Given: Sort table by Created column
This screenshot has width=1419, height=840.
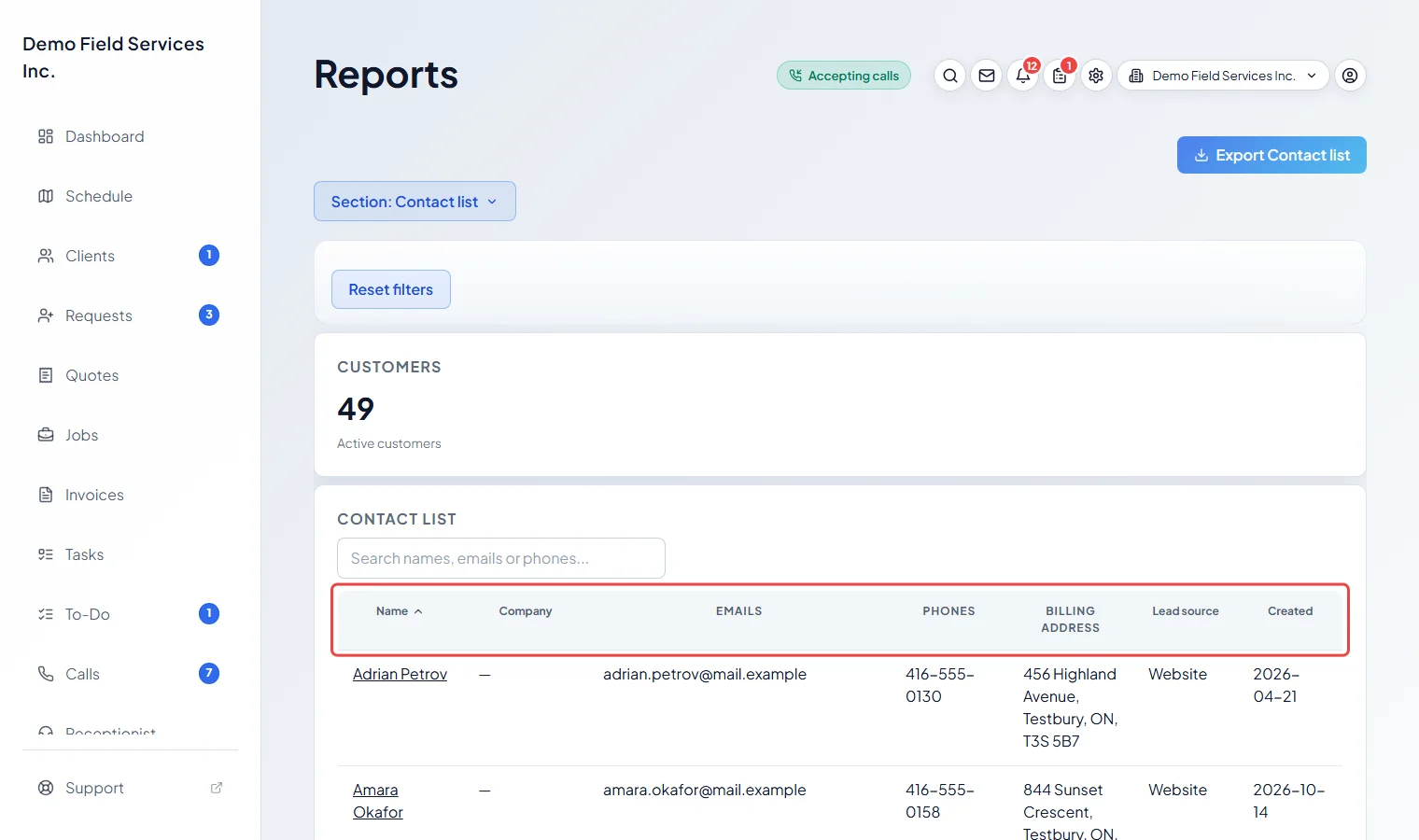Looking at the screenshot, I should (x=1290, y=611).
